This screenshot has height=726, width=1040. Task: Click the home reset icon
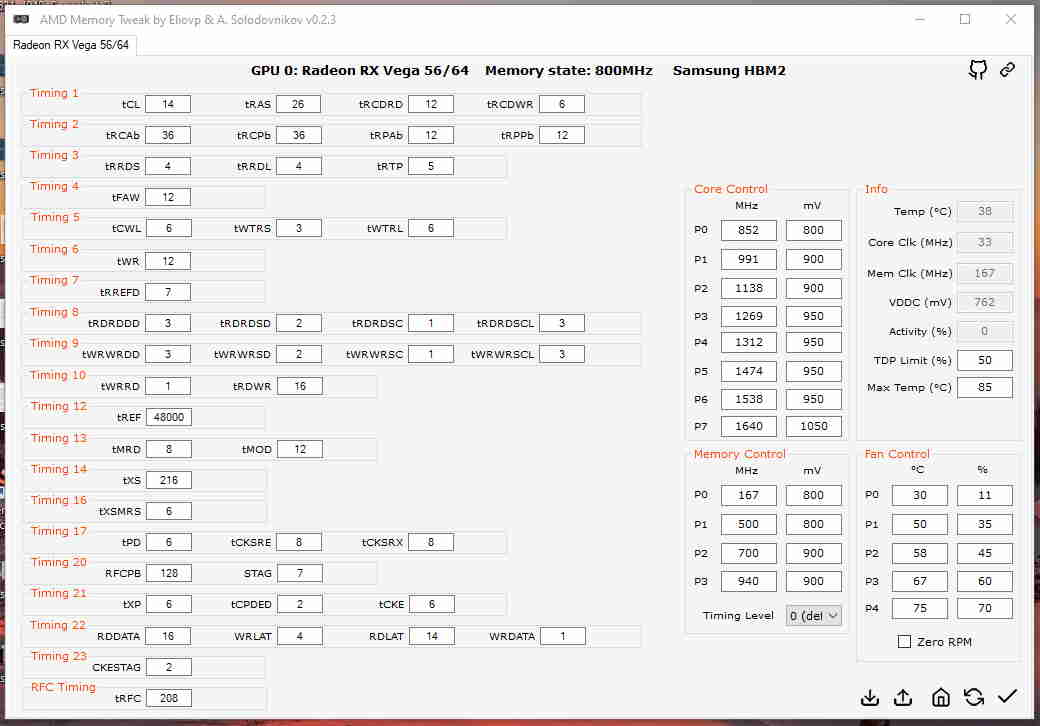click(x=941, y=697)
